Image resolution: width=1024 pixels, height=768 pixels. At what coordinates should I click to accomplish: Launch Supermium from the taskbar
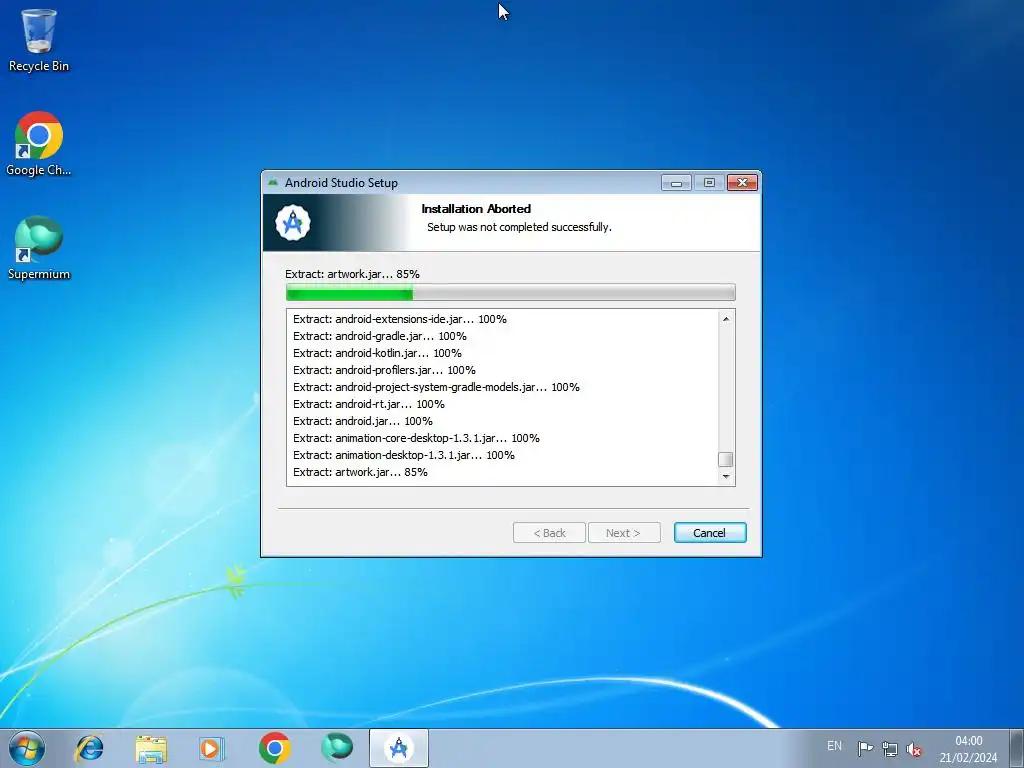[337, 748]
